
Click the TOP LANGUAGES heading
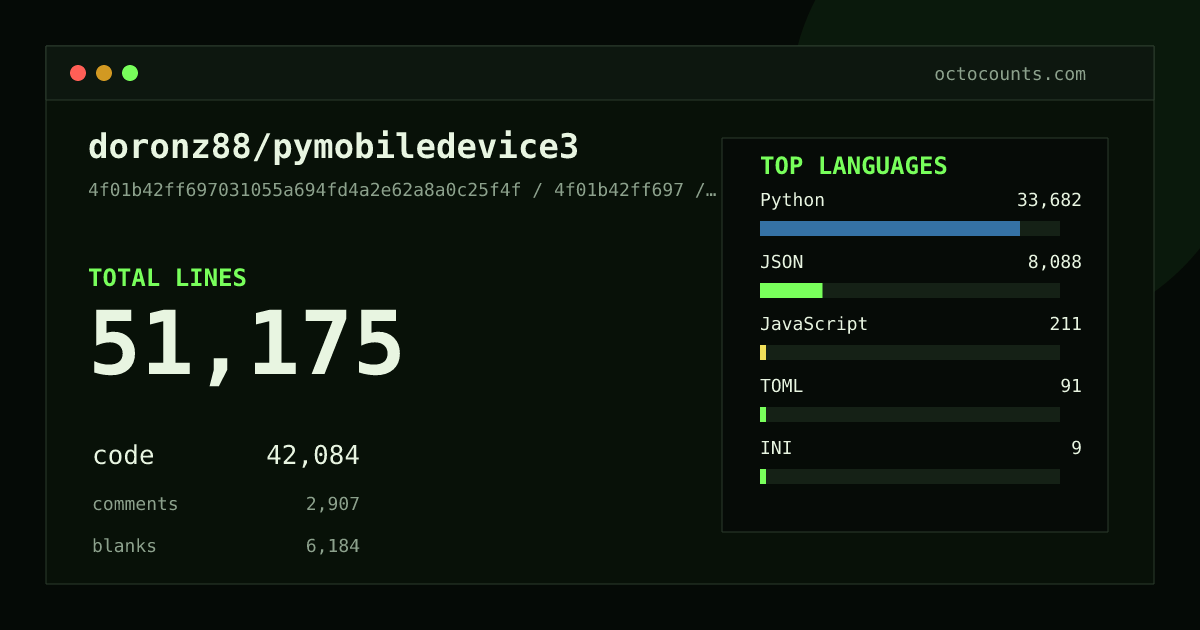click(x=853, y=166)
